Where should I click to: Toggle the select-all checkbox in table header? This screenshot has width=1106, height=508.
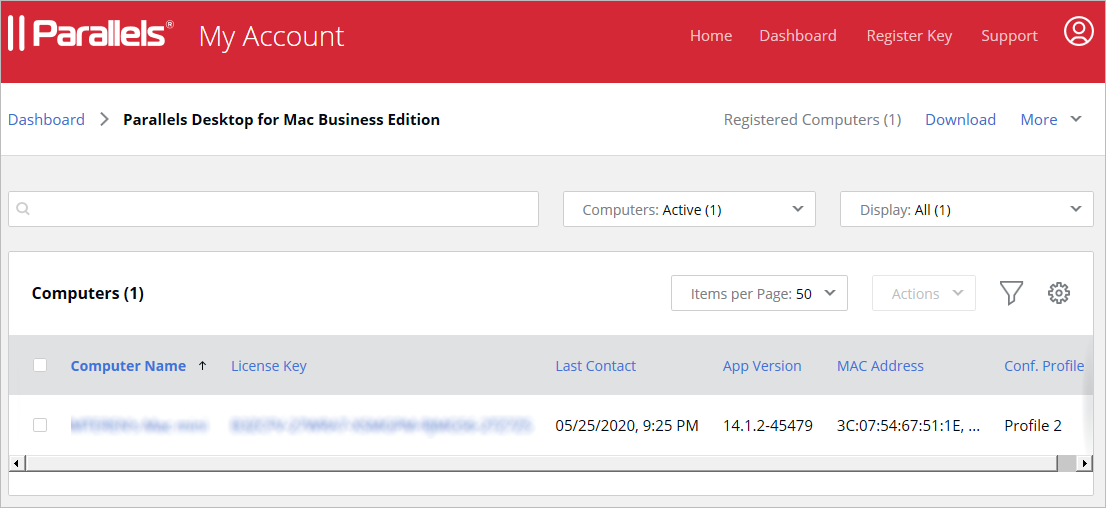[40, 365]
